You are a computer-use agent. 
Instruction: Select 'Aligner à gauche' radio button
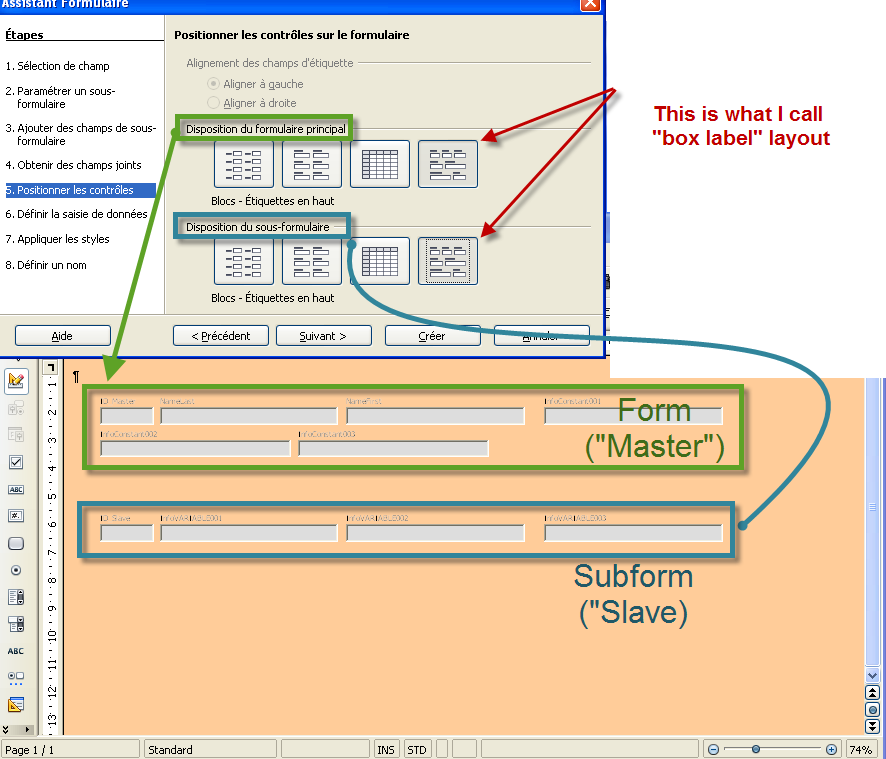coord(213,85)
